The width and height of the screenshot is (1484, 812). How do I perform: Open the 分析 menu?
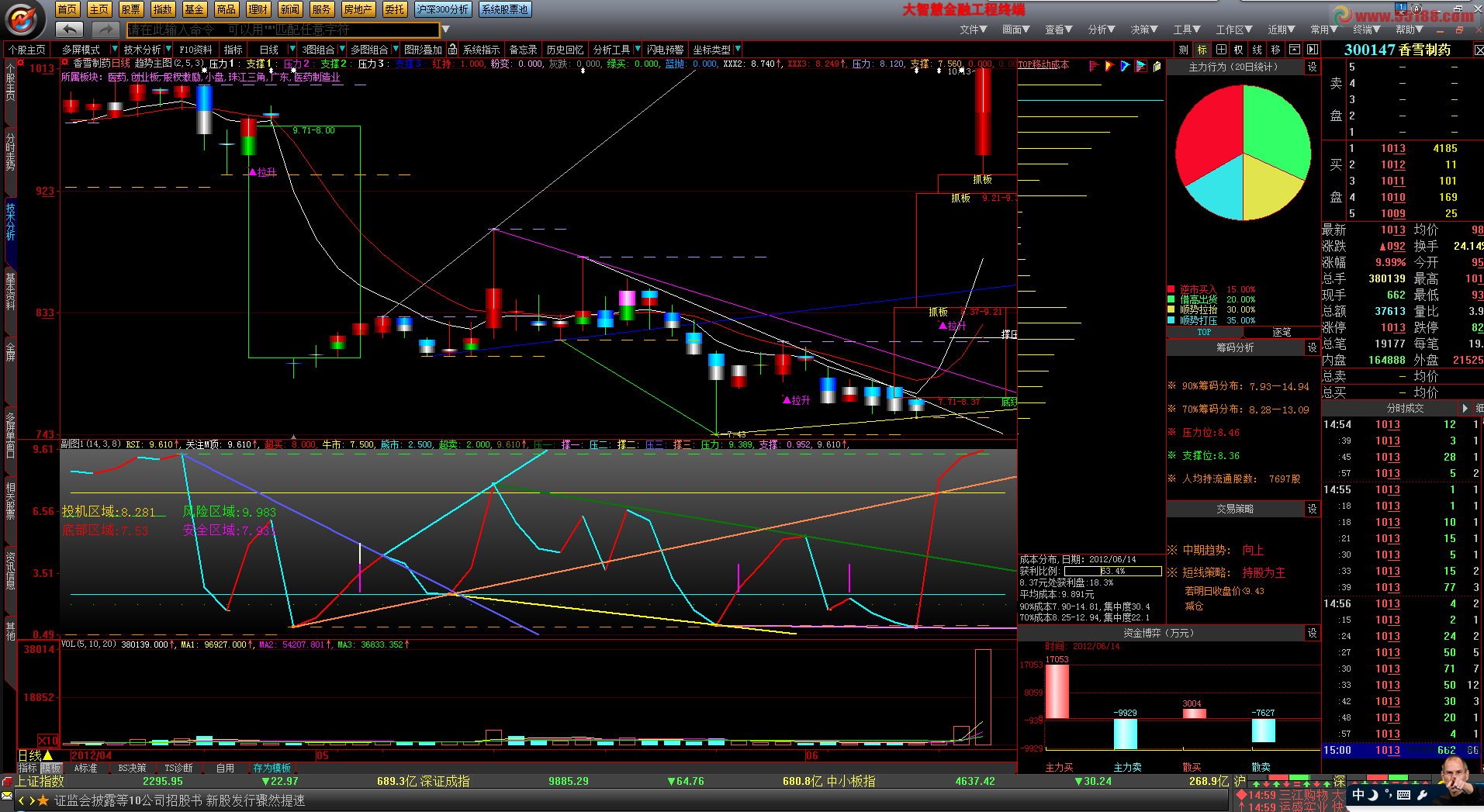tap(1102, 29)
